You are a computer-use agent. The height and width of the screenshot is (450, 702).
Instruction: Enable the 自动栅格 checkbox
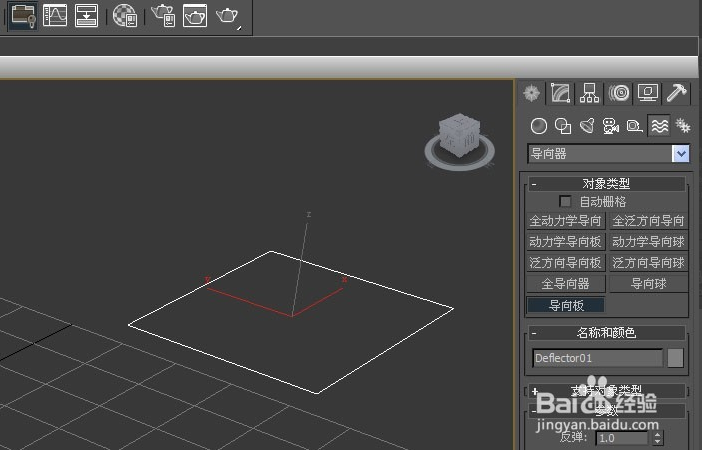point(565,201)
